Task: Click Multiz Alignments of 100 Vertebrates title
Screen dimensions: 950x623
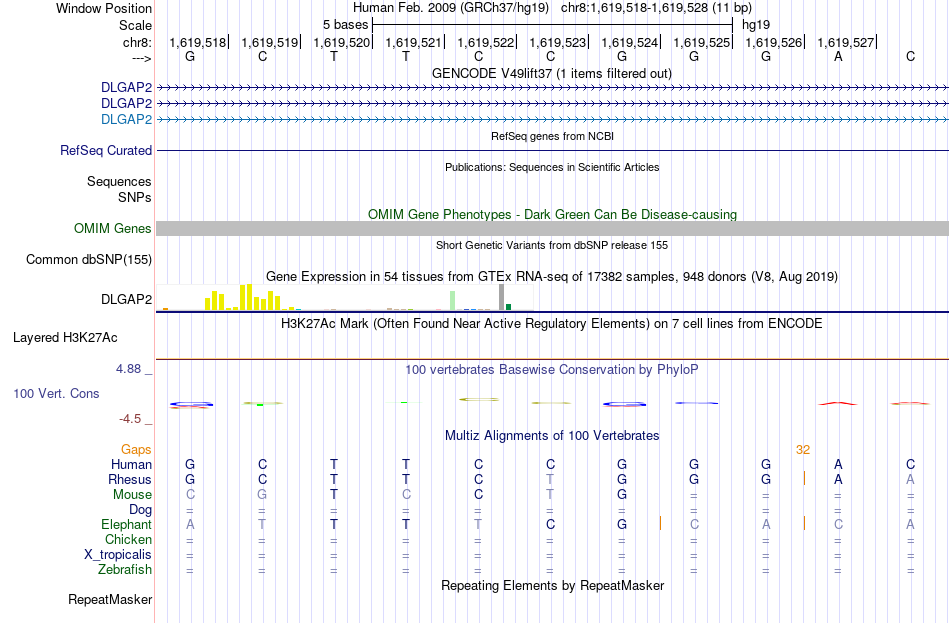Action: tap(552, 436)
